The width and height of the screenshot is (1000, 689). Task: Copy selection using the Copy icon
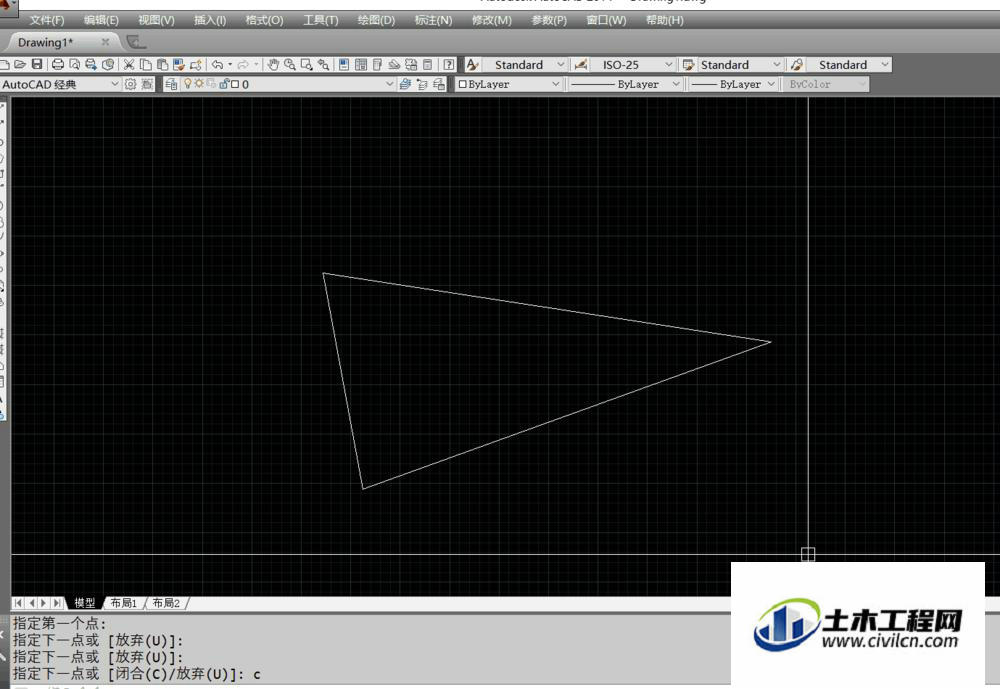click(x=145, y=64)
